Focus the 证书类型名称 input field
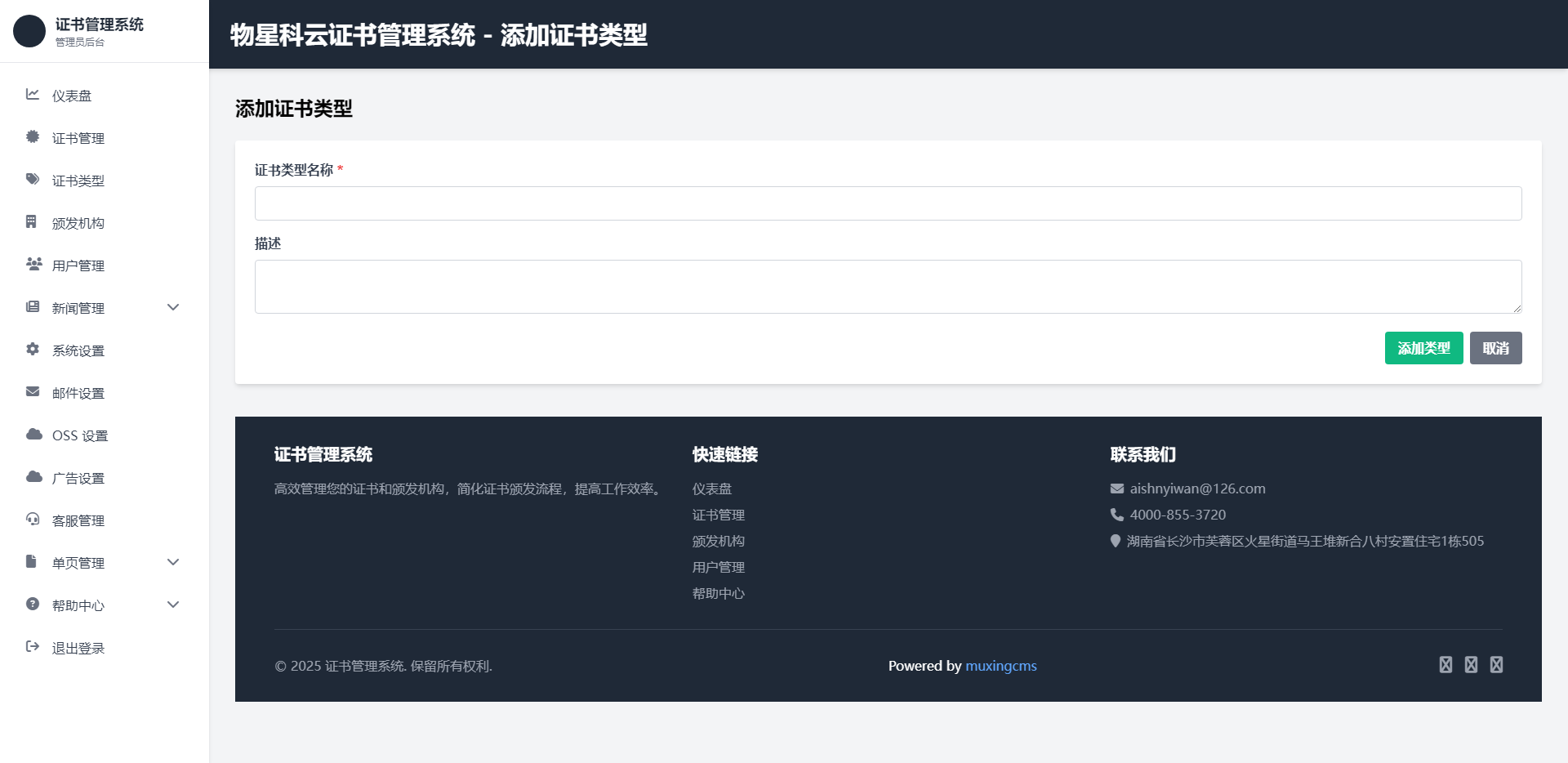The width and height of the screenshot is (1568, 763). click(x=888, y=203)
